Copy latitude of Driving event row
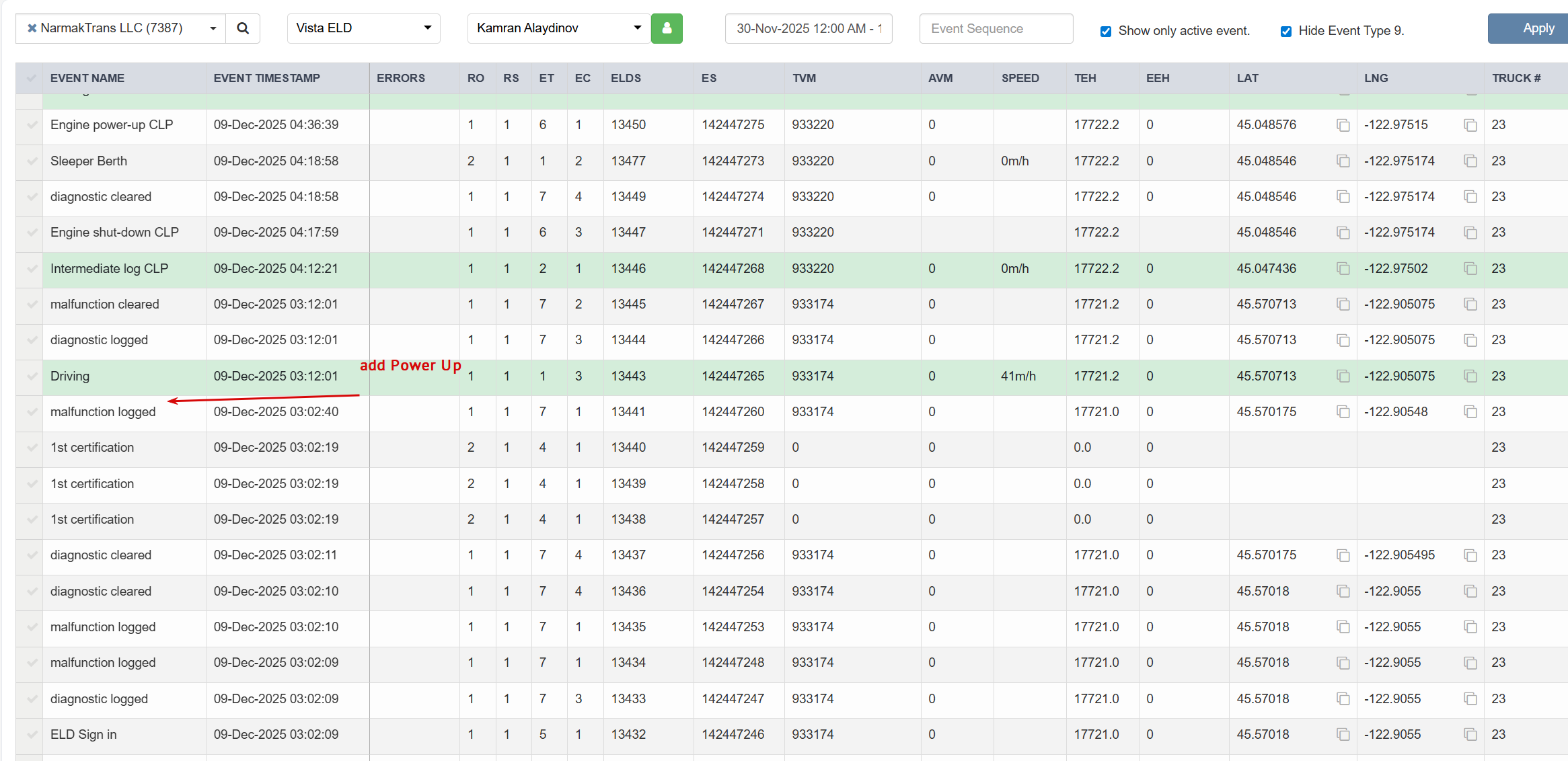 (x=1343, y=376)
